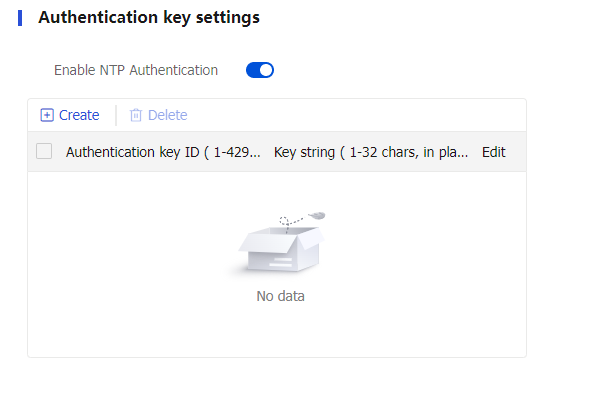
Task: Click the divider between Create and Delete
Action: [116, 115]
